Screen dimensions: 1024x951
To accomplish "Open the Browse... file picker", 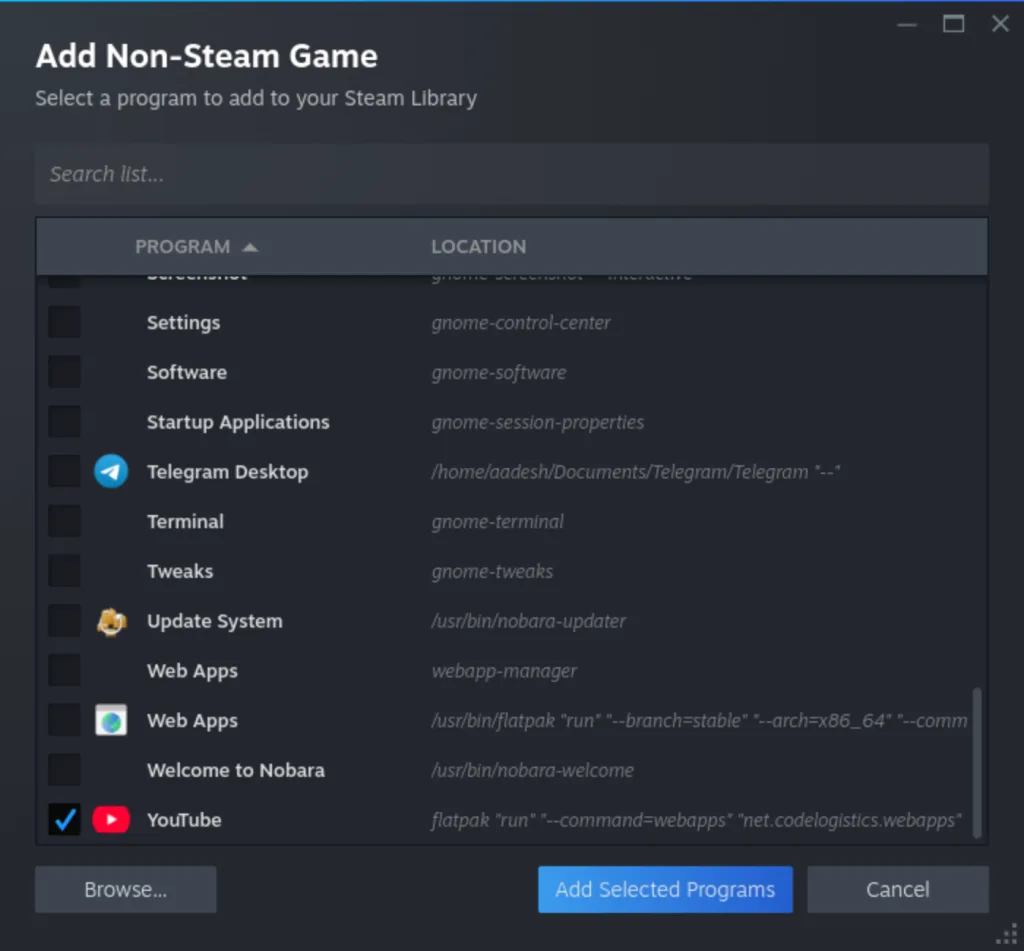I will [x=125, y=890].
